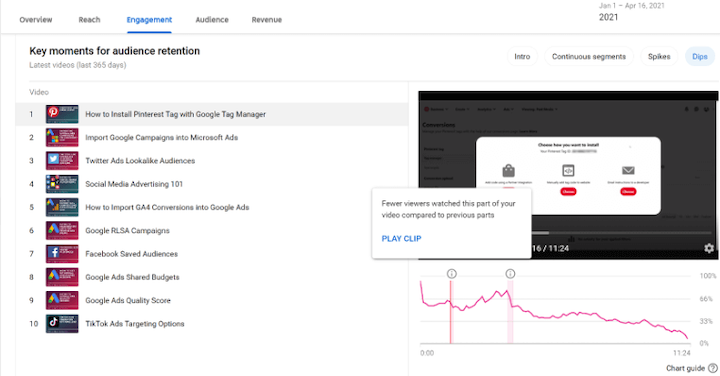Select the Continuous segments chip
Screen dimensions: 720x376
589,56
